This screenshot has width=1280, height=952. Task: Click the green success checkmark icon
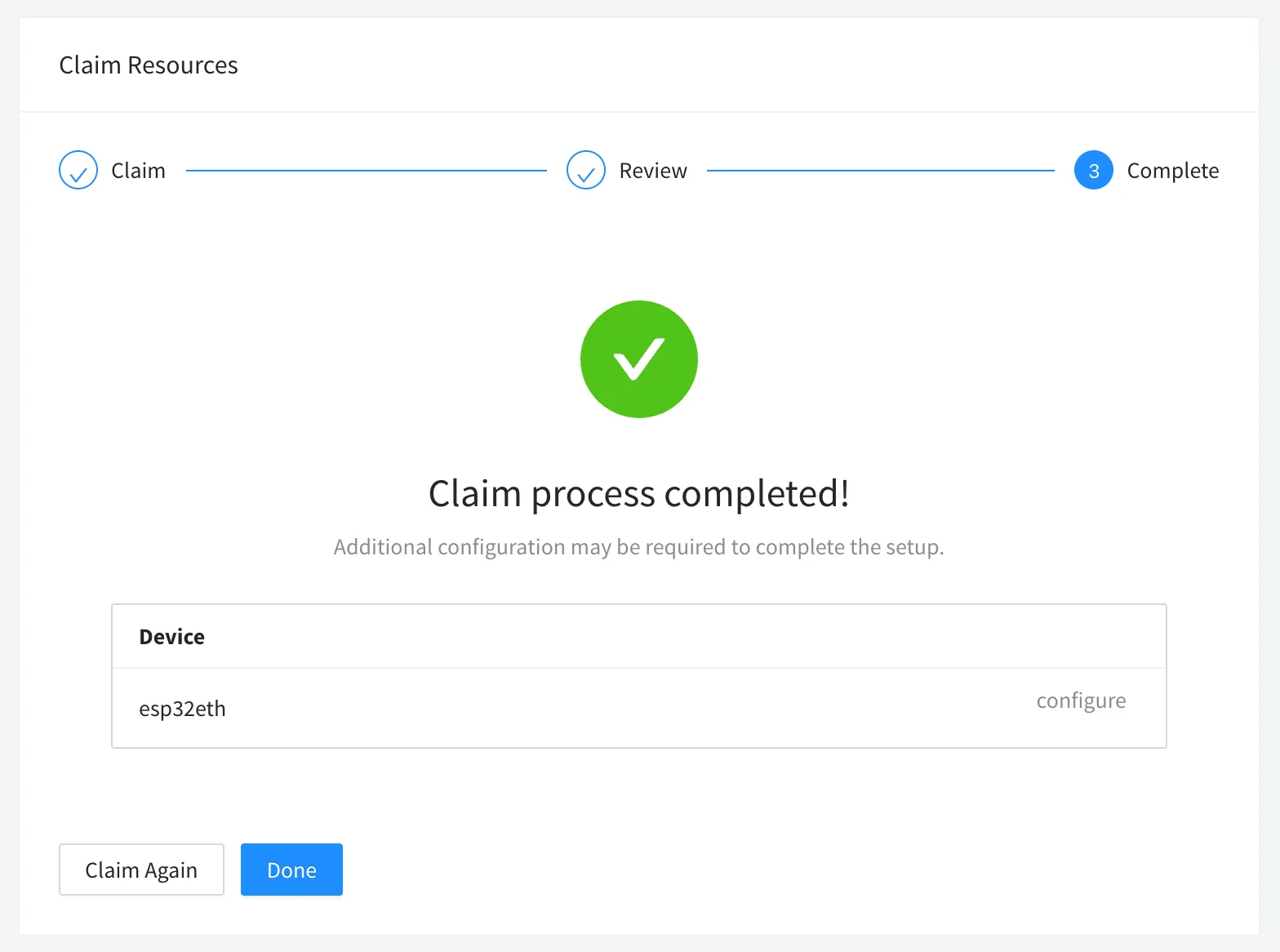pos(639,359)
